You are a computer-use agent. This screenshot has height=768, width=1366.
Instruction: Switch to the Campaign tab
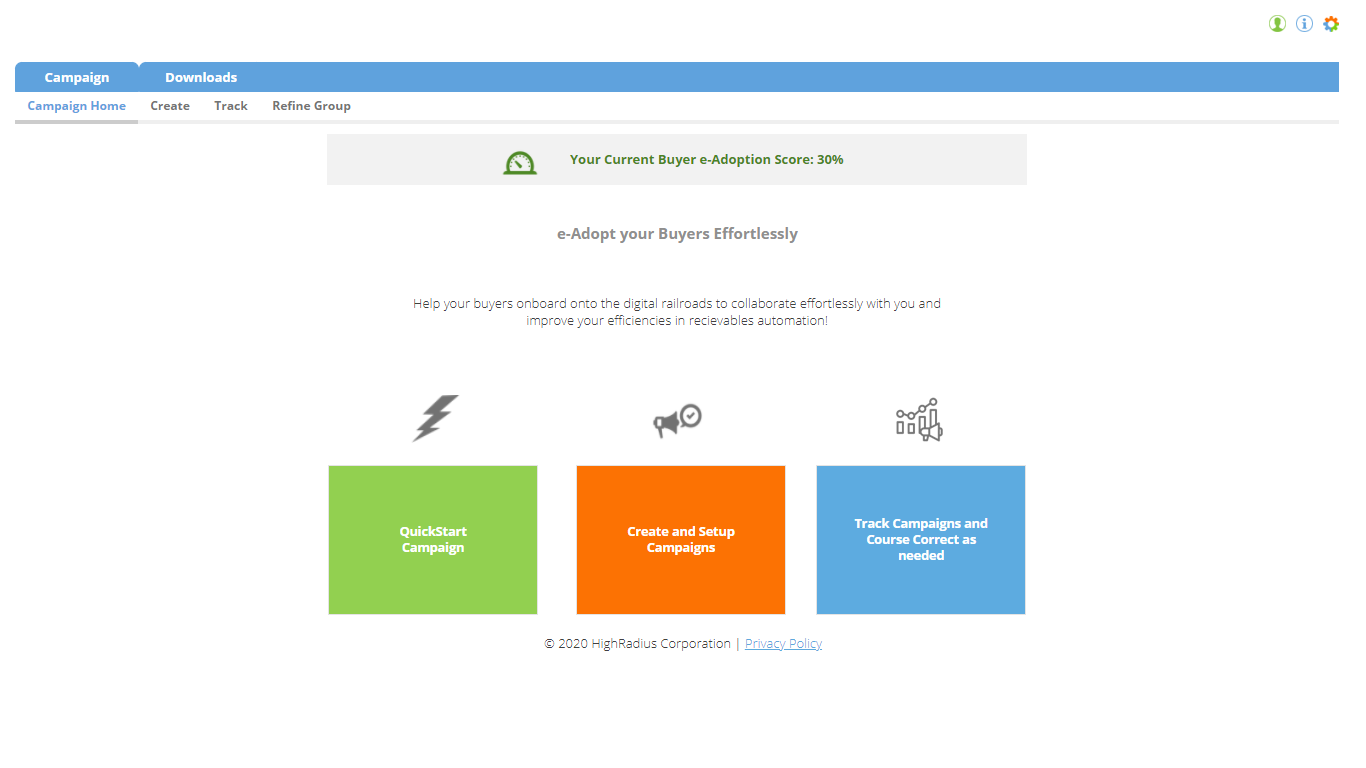(x=77, y=76)
